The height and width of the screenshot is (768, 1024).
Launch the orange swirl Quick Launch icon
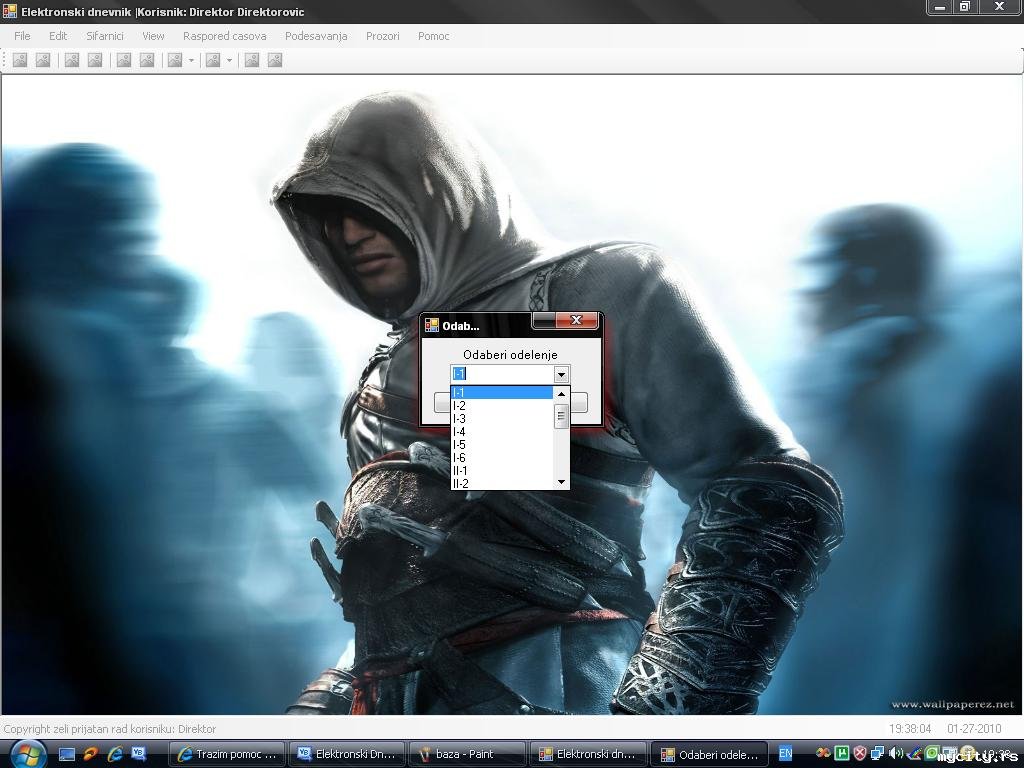click(91, 754)
